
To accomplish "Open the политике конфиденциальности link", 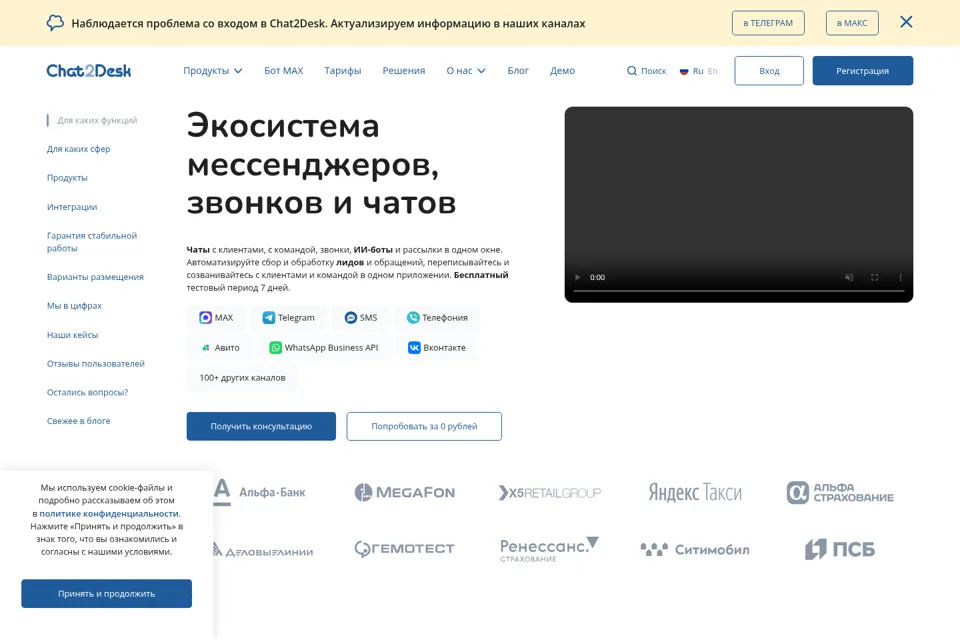I will pyautogui.click(x=109, y=514).
